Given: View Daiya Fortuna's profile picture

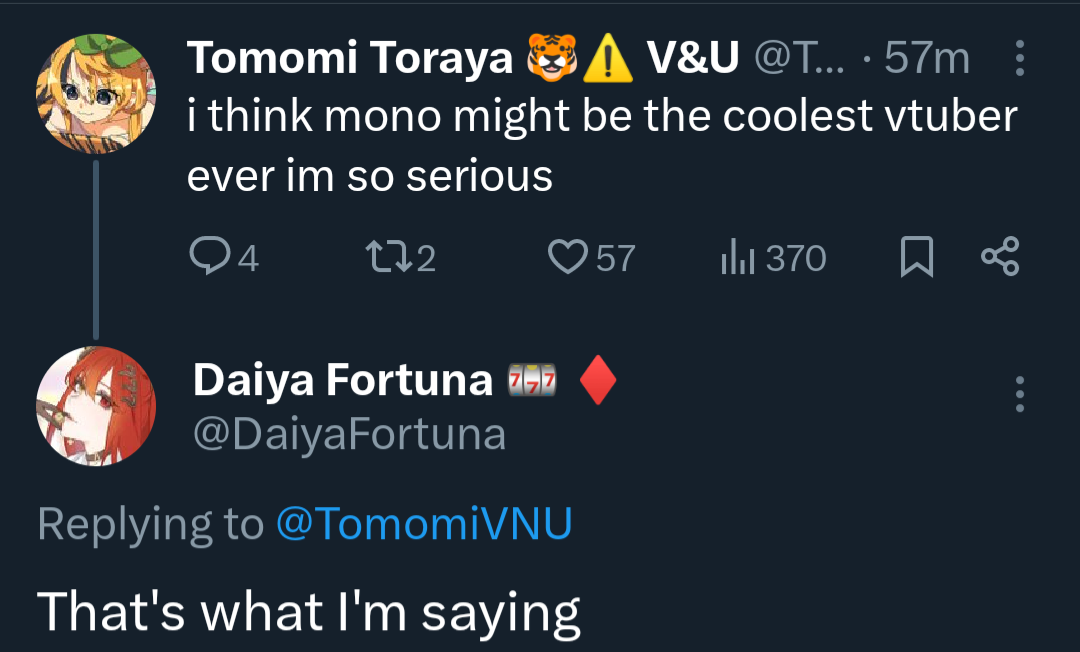Looking at the screenshot, I should (96, 407).
